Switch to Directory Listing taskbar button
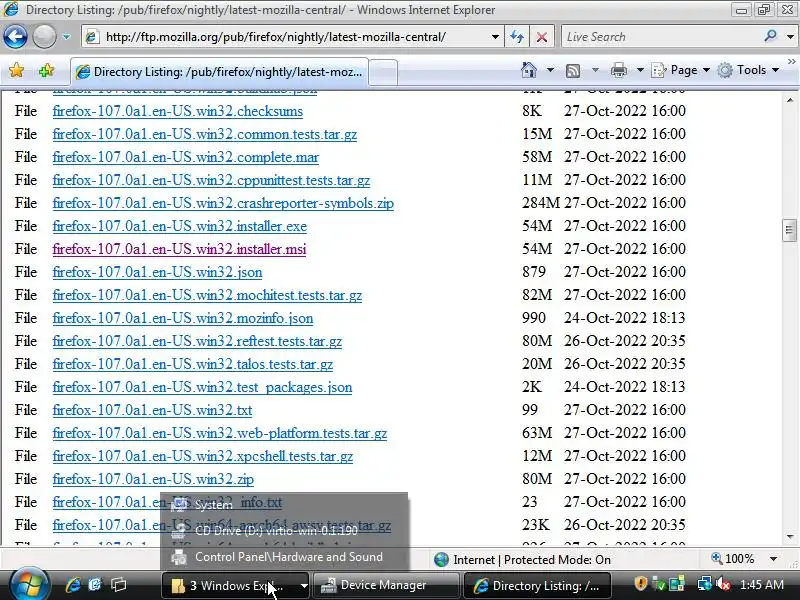Screen dimensions: 800x600 coord(538,585)
